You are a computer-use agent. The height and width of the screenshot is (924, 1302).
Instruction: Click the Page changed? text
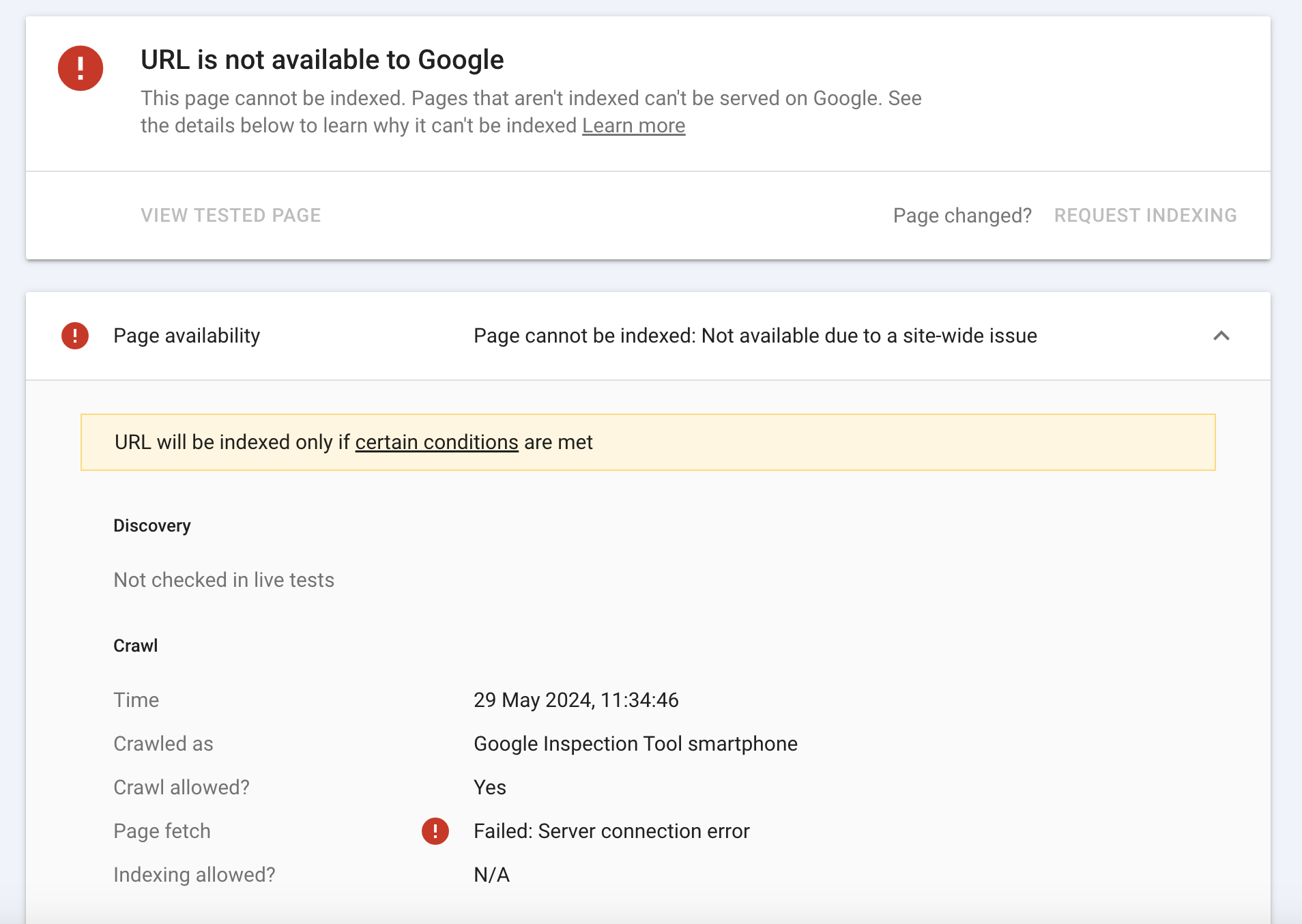962,216
